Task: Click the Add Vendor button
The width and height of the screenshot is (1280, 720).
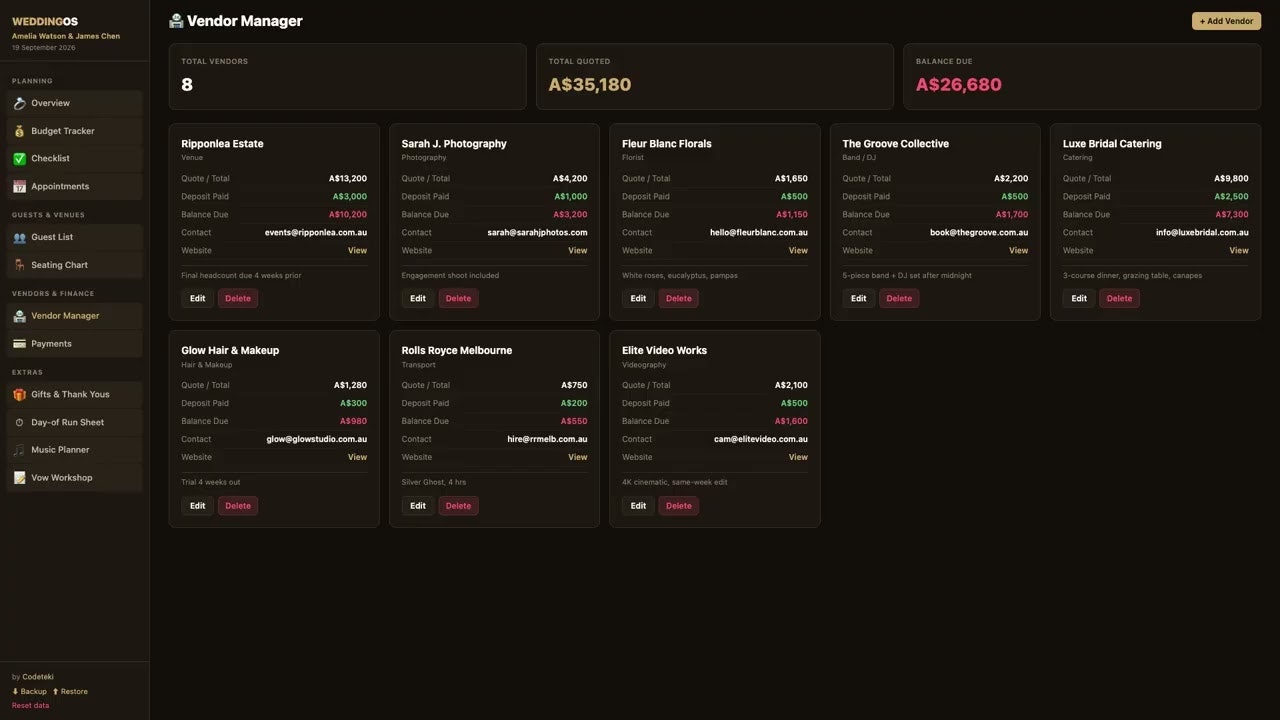Action: tap(1226, 21)
